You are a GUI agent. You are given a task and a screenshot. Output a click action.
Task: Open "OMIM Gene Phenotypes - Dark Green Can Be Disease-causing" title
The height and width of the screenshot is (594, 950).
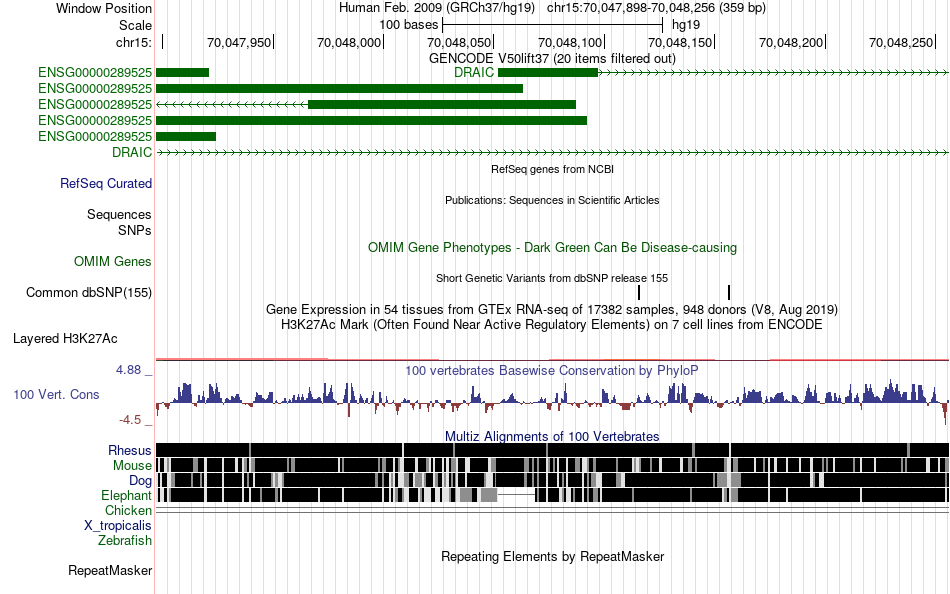552,247
